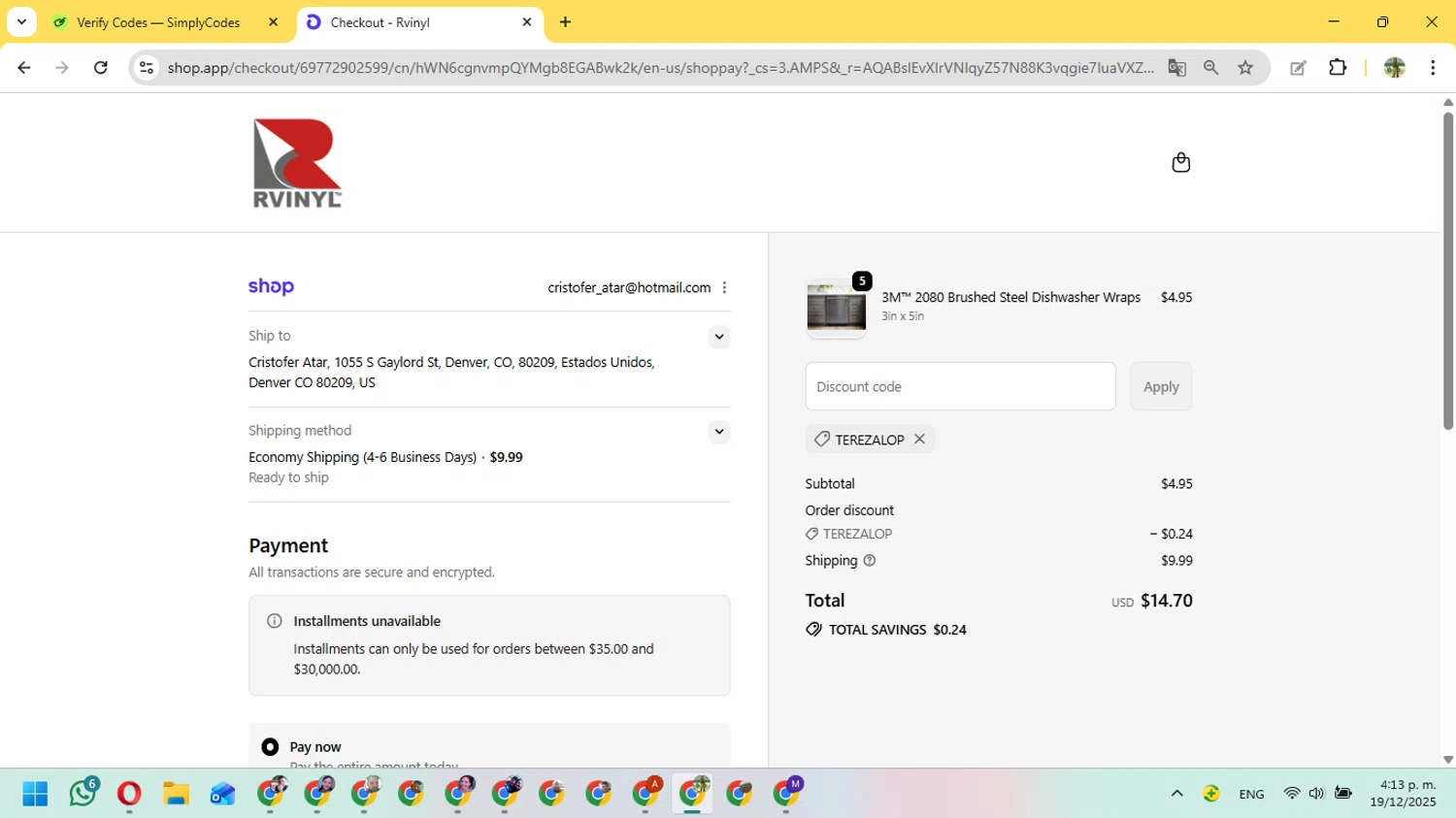Open the volume control in system tray
Image resolution: width=1456 pixels, height=818 pixels.
point(1316,794)
